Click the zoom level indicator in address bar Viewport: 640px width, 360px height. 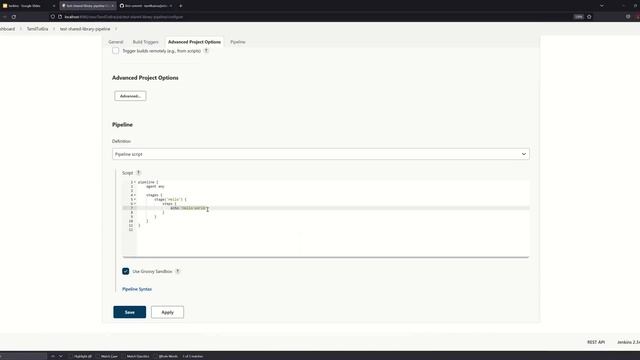(x=578, y=17)
